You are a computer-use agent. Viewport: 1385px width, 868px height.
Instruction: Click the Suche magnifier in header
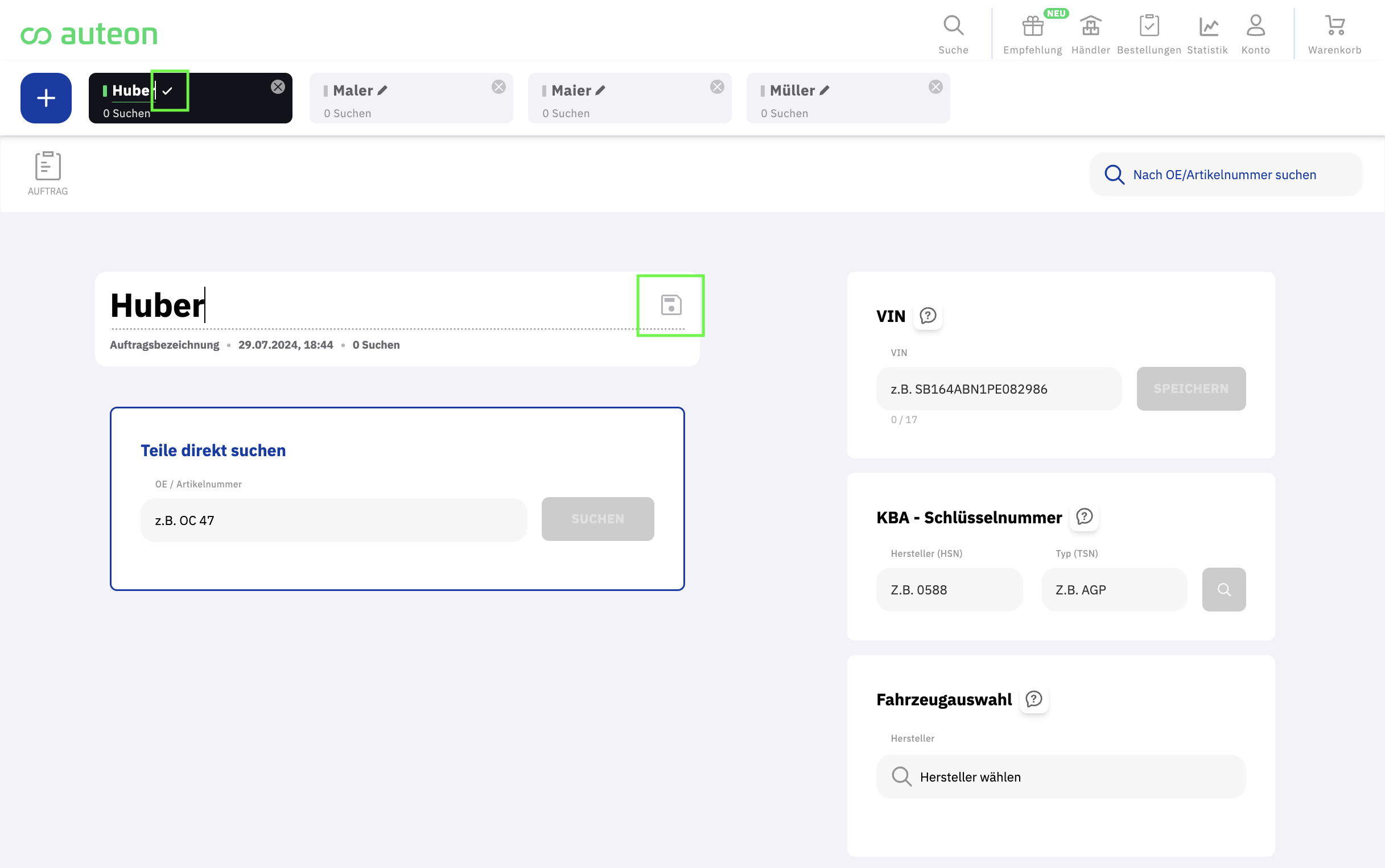(953, 26)
